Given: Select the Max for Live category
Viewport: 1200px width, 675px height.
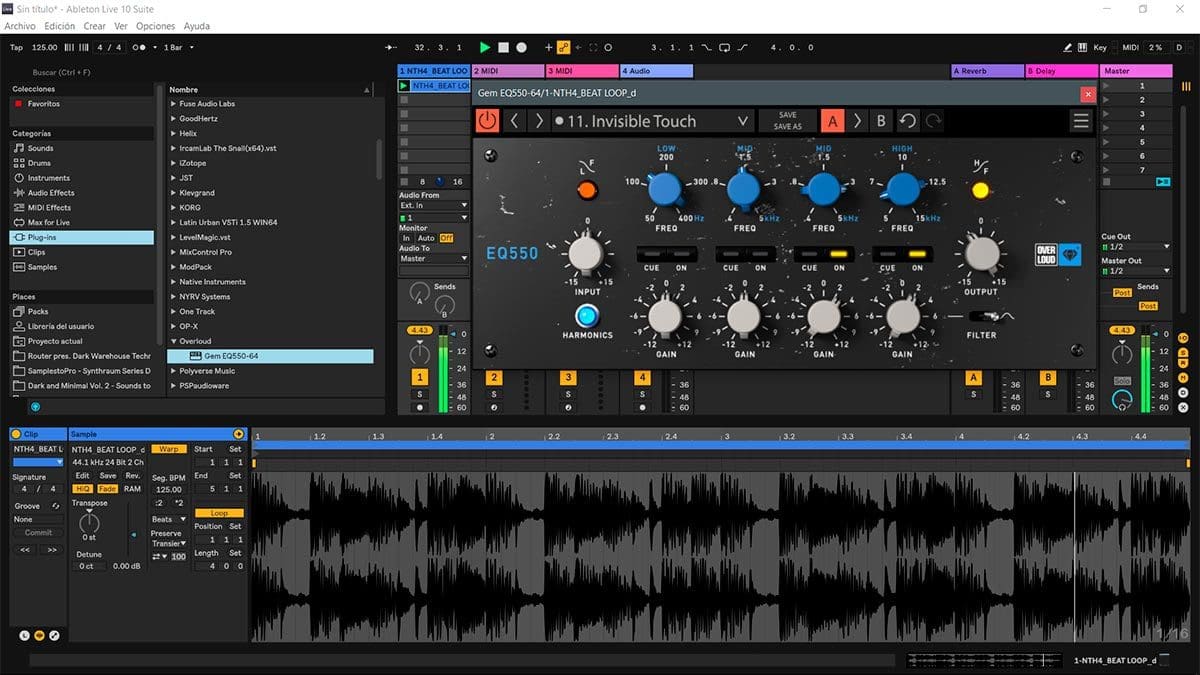Looking at the screenshot, I should [82, 223].
